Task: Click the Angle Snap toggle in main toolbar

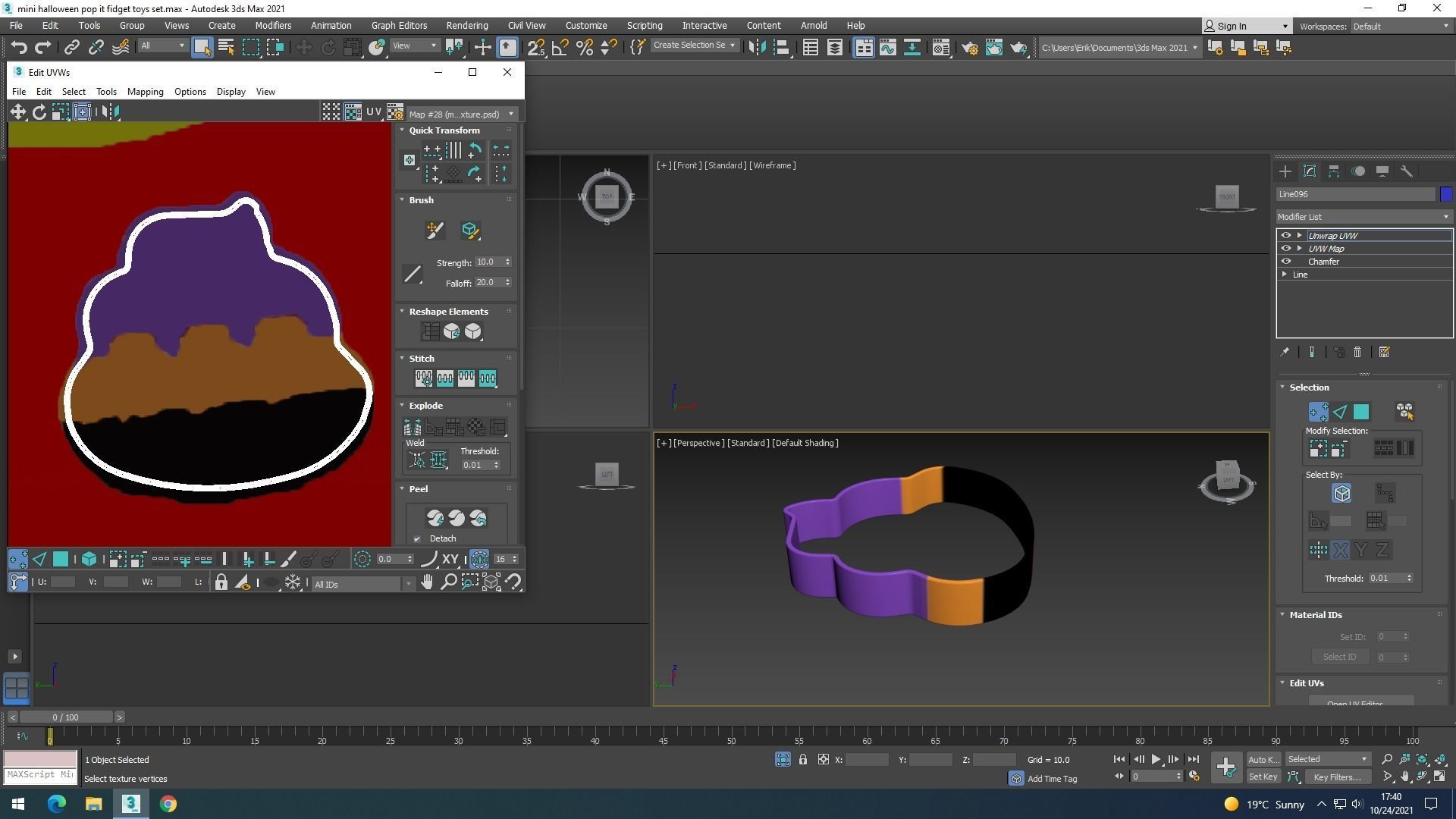Action: pyautogui.click(x=560, y=48)
